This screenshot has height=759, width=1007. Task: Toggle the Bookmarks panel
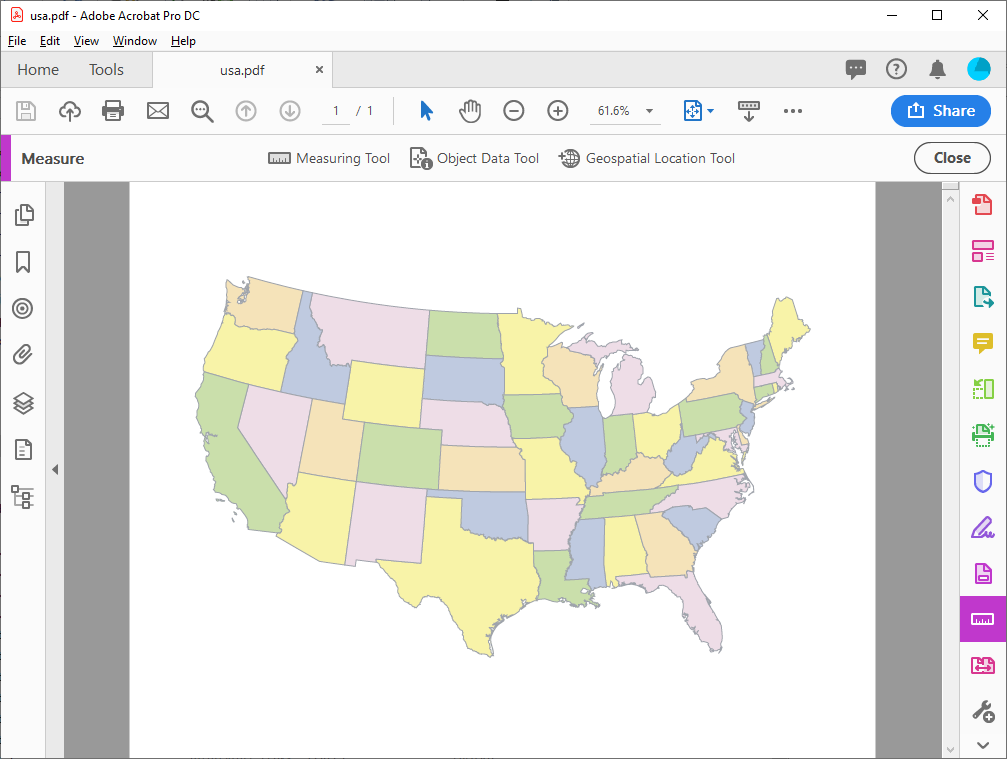(23, 262)
